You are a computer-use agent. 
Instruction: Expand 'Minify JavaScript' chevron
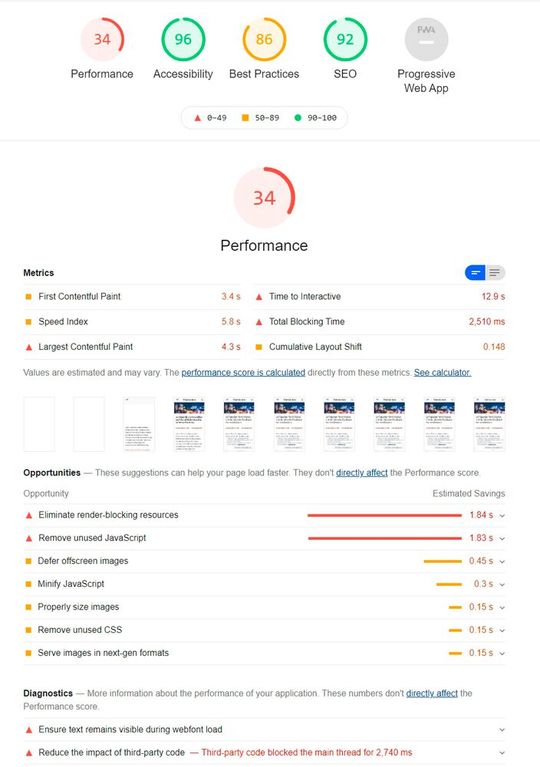coord(502,585)
